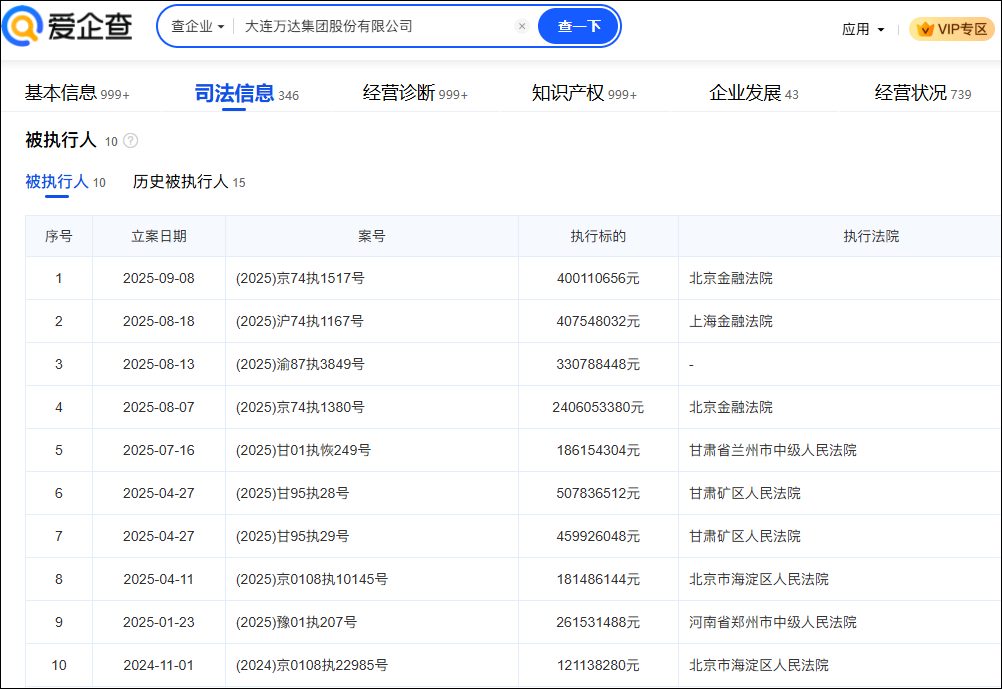Select amount 181486144元
Screen dimensions: 1002x689
[598, 579]
